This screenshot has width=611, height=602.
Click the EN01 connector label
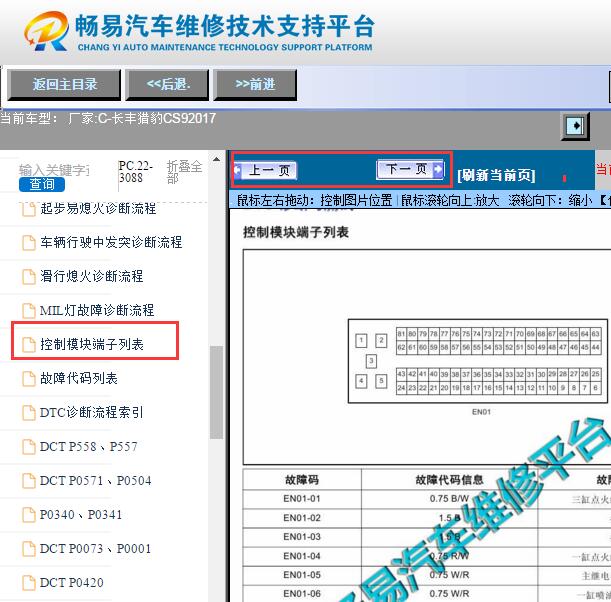(x=481, y=412)
